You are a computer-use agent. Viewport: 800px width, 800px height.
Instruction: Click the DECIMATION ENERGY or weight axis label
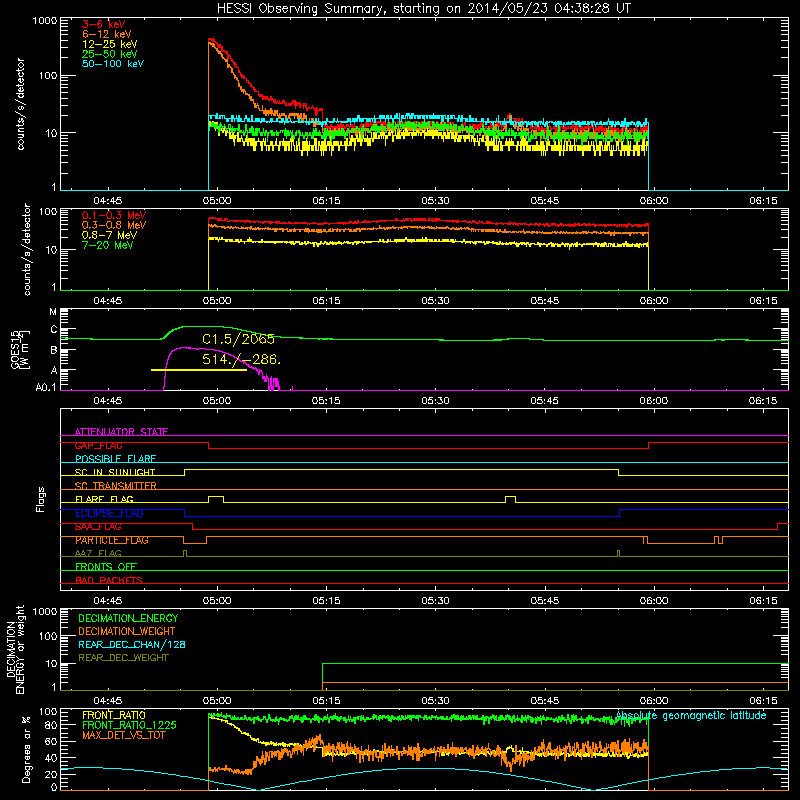[15, 649]
